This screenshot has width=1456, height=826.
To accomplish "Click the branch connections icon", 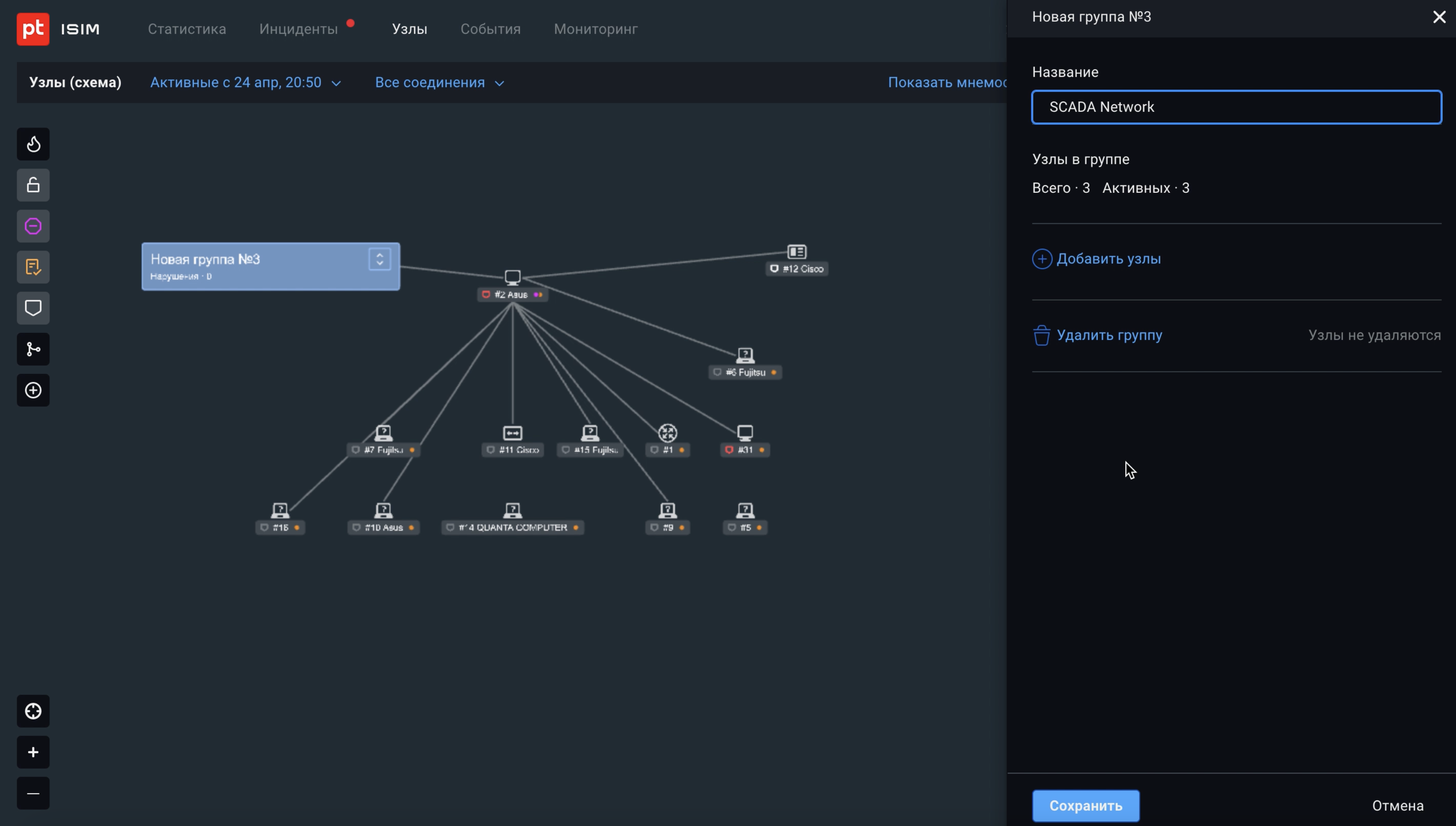I will pos(33,349).
